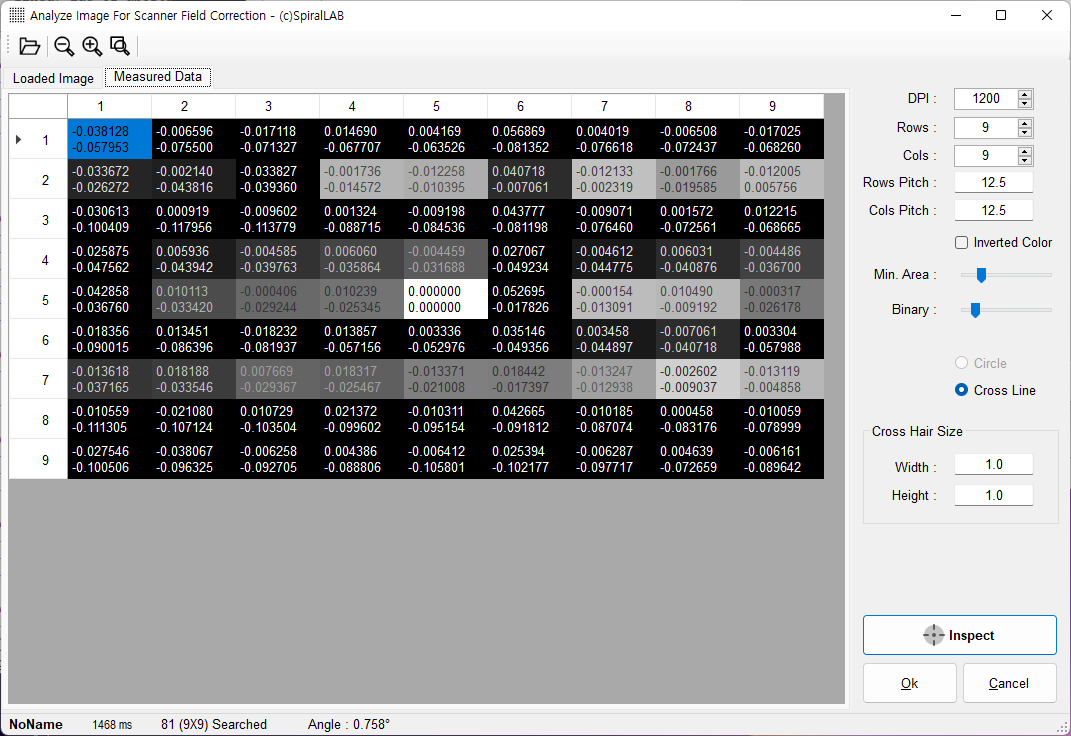Click the Cross Hair Width field
Viewport: 1071px width, 736px height.
(993, 464)
